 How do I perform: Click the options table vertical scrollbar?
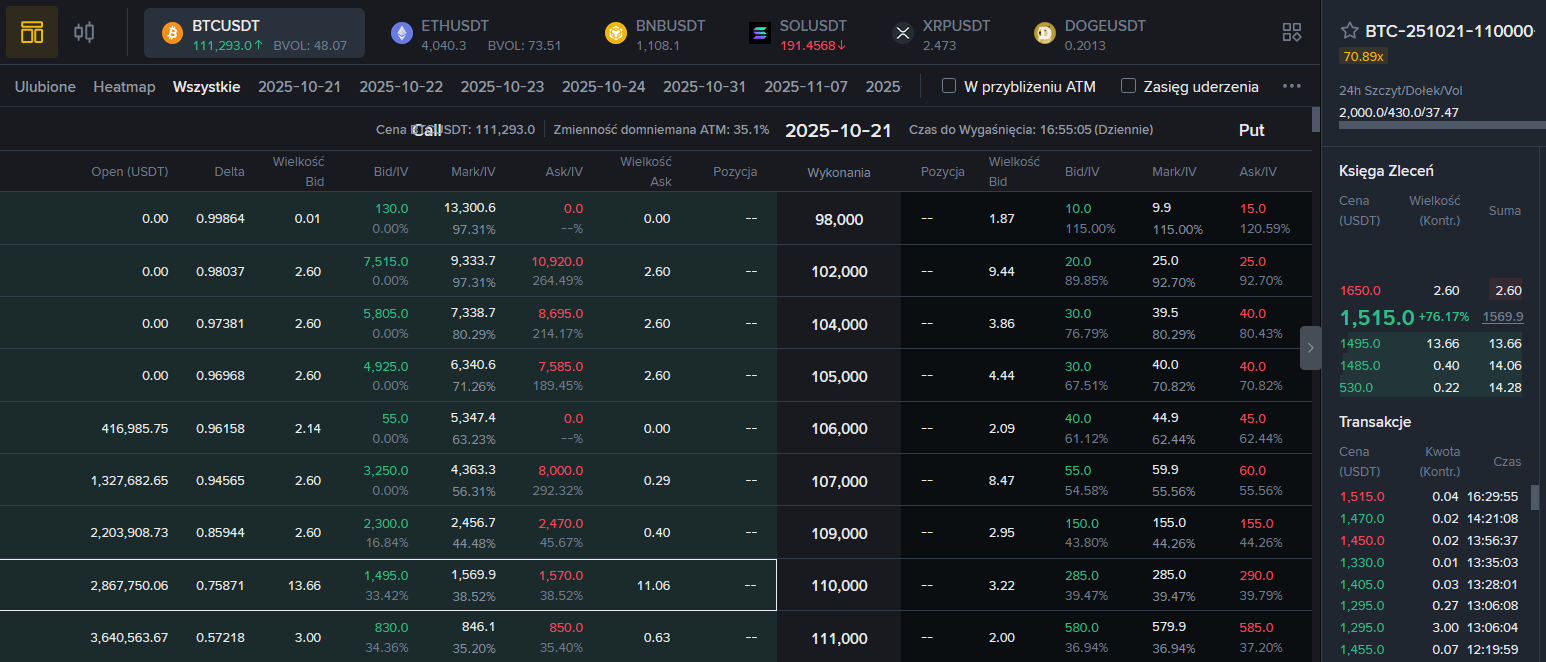tap(1316, 118)
